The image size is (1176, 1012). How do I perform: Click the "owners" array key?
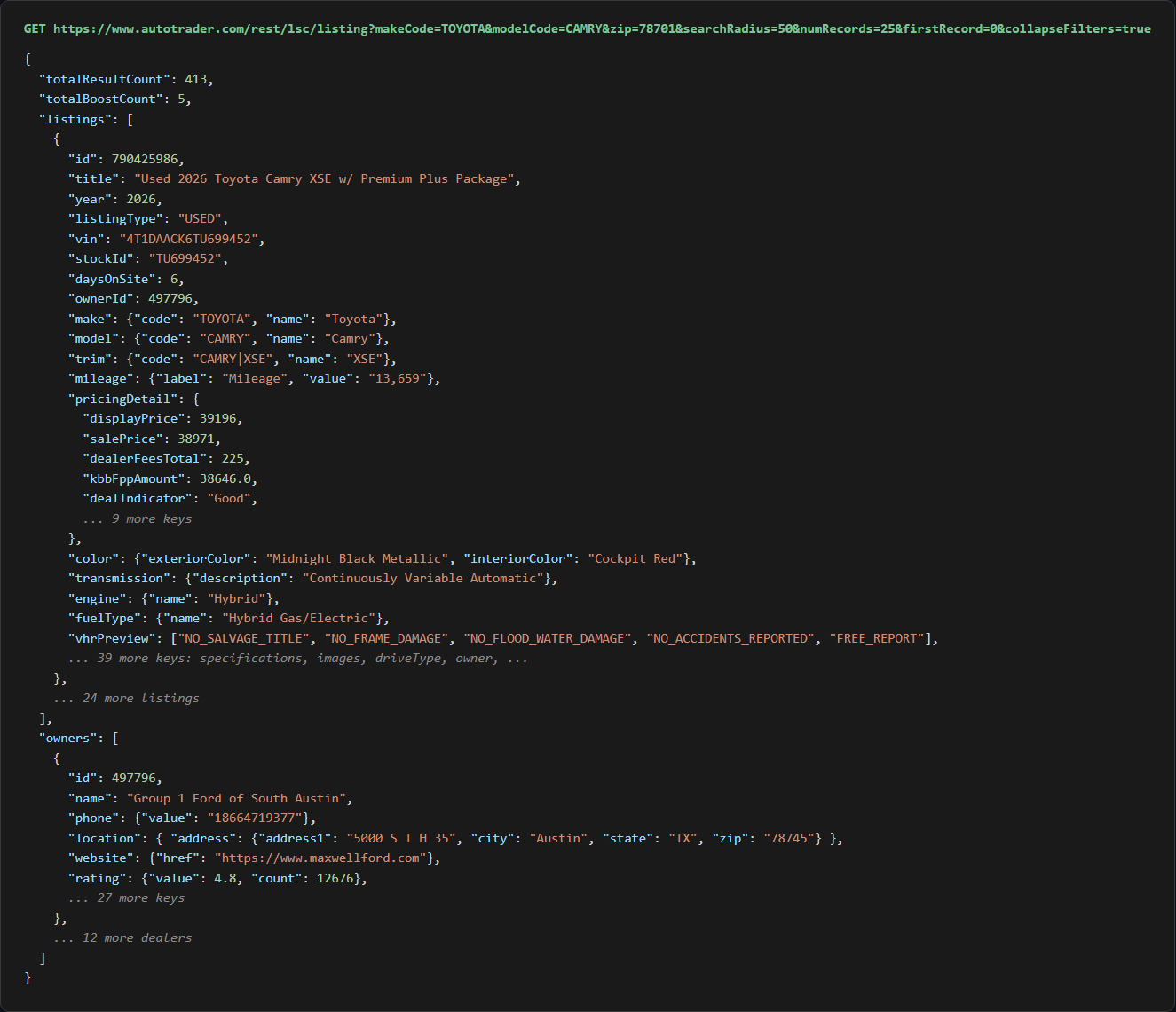68,738
